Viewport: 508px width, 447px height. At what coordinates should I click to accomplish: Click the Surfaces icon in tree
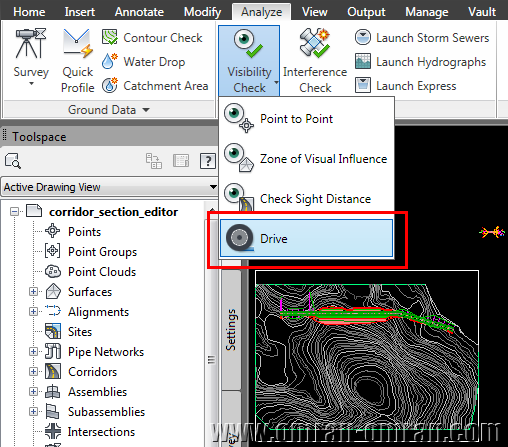tap(53, 292)
